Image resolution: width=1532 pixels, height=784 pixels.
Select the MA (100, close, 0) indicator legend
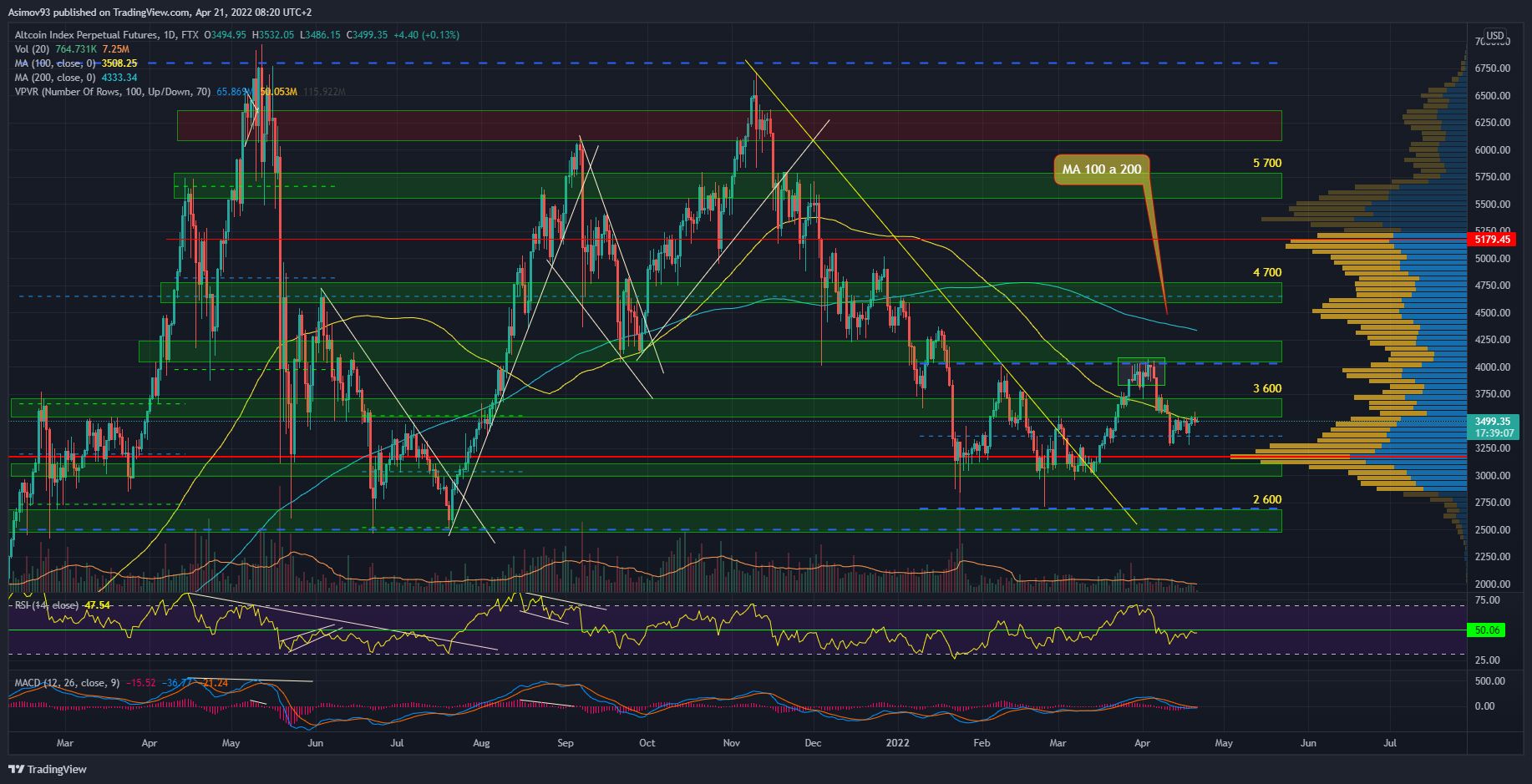tap(53, 63)
